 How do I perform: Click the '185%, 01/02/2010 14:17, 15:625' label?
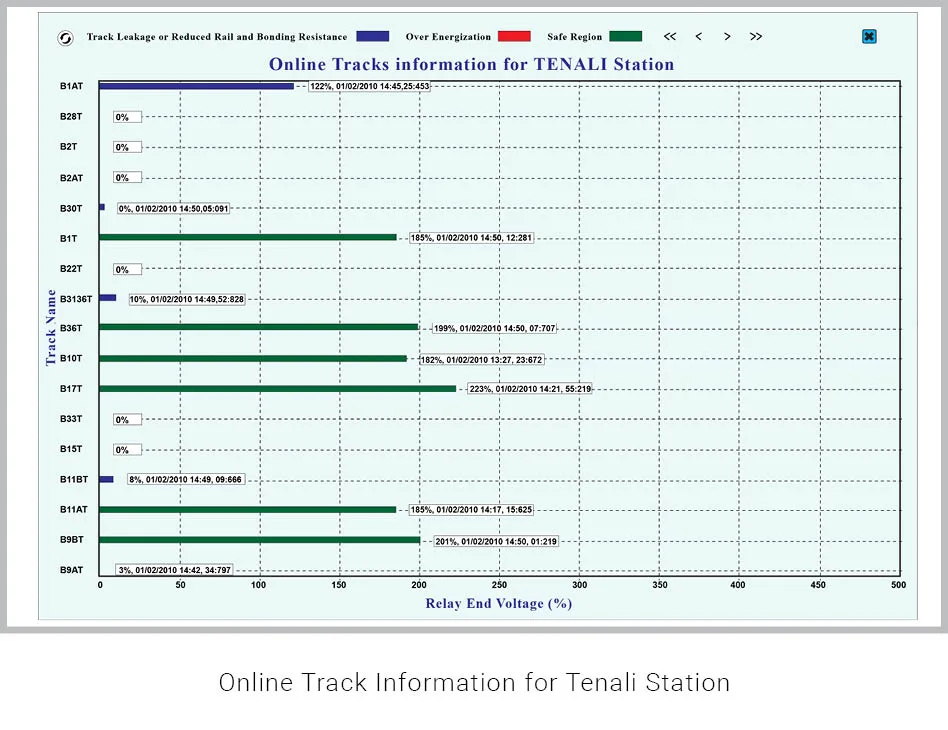[472, 510]
